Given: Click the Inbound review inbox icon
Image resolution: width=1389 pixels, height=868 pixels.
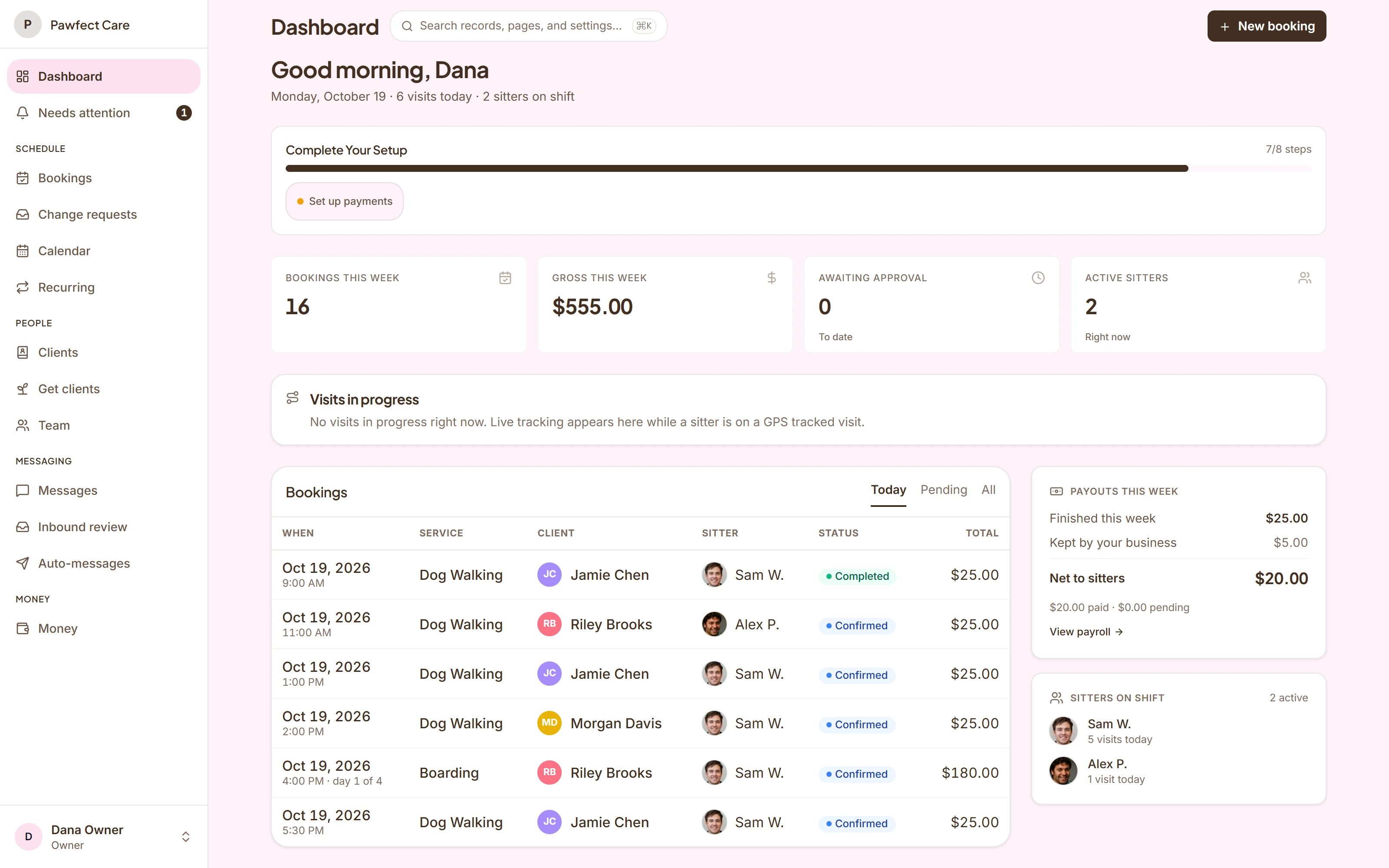Looking at the screenshot, I should (x=23, y=527).
